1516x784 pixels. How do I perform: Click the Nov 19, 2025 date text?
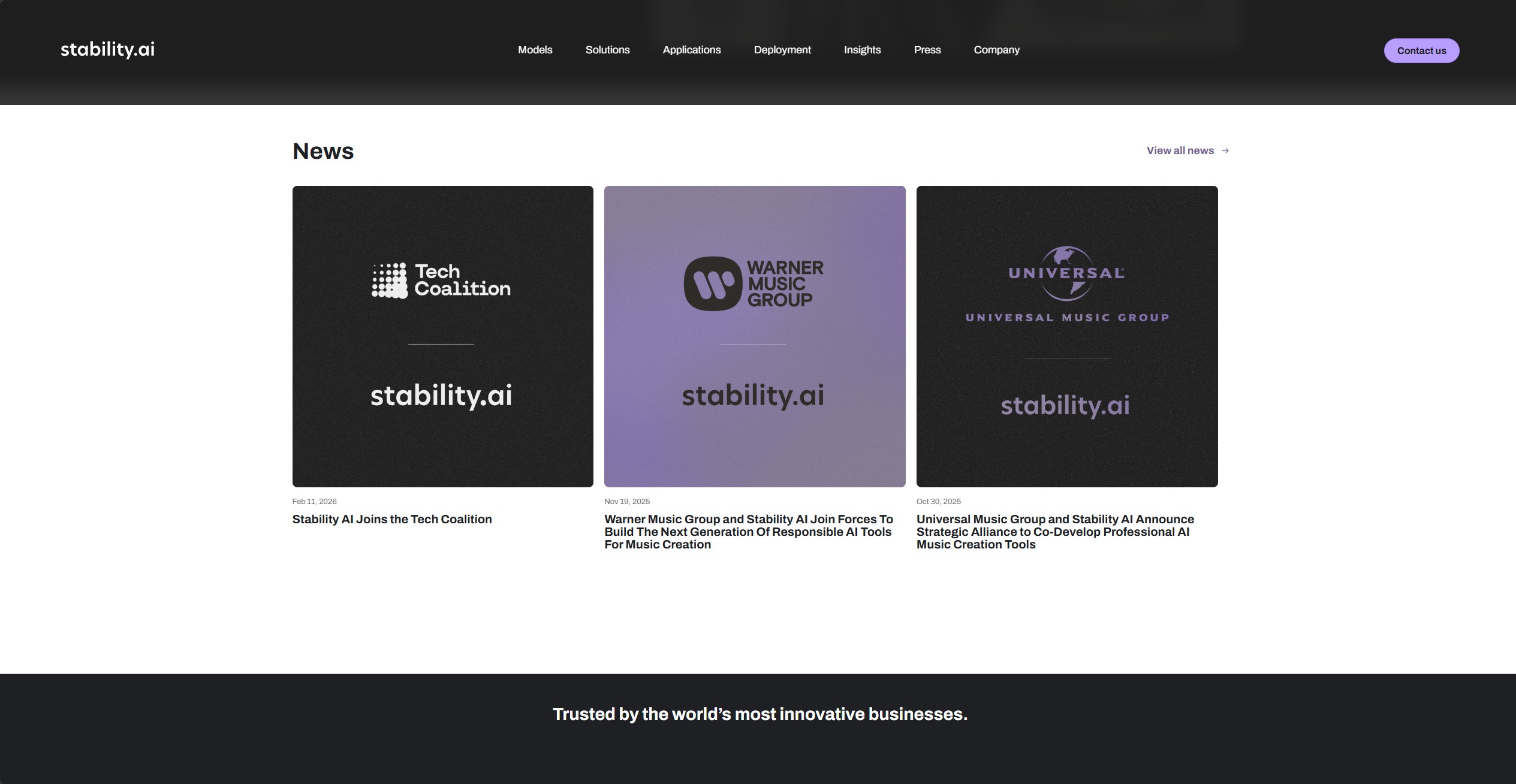(x=627, y=501)
